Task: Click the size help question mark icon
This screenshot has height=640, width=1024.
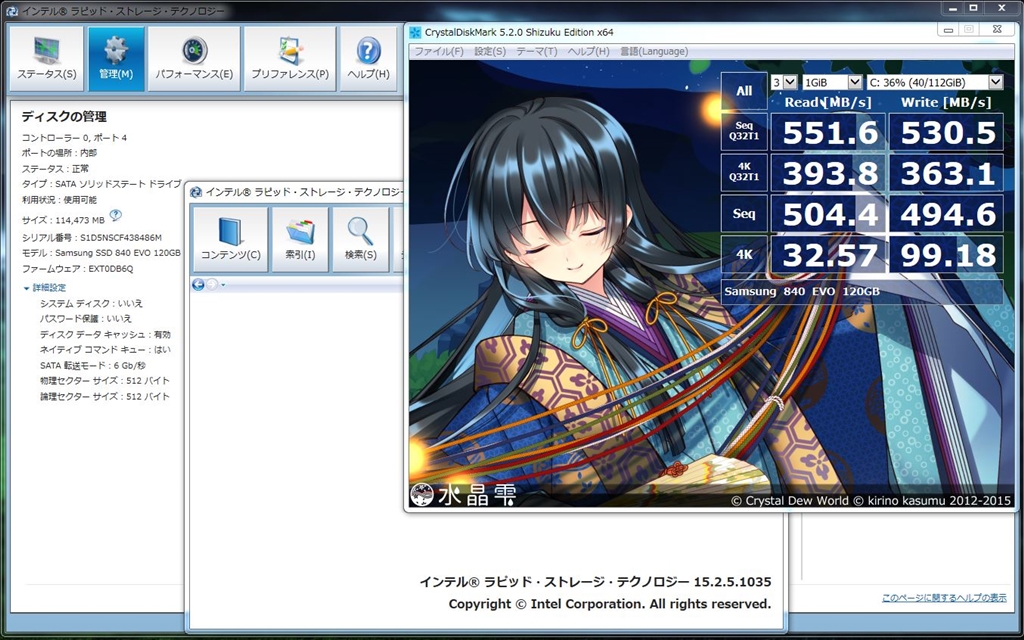Action: click(116, 215)
